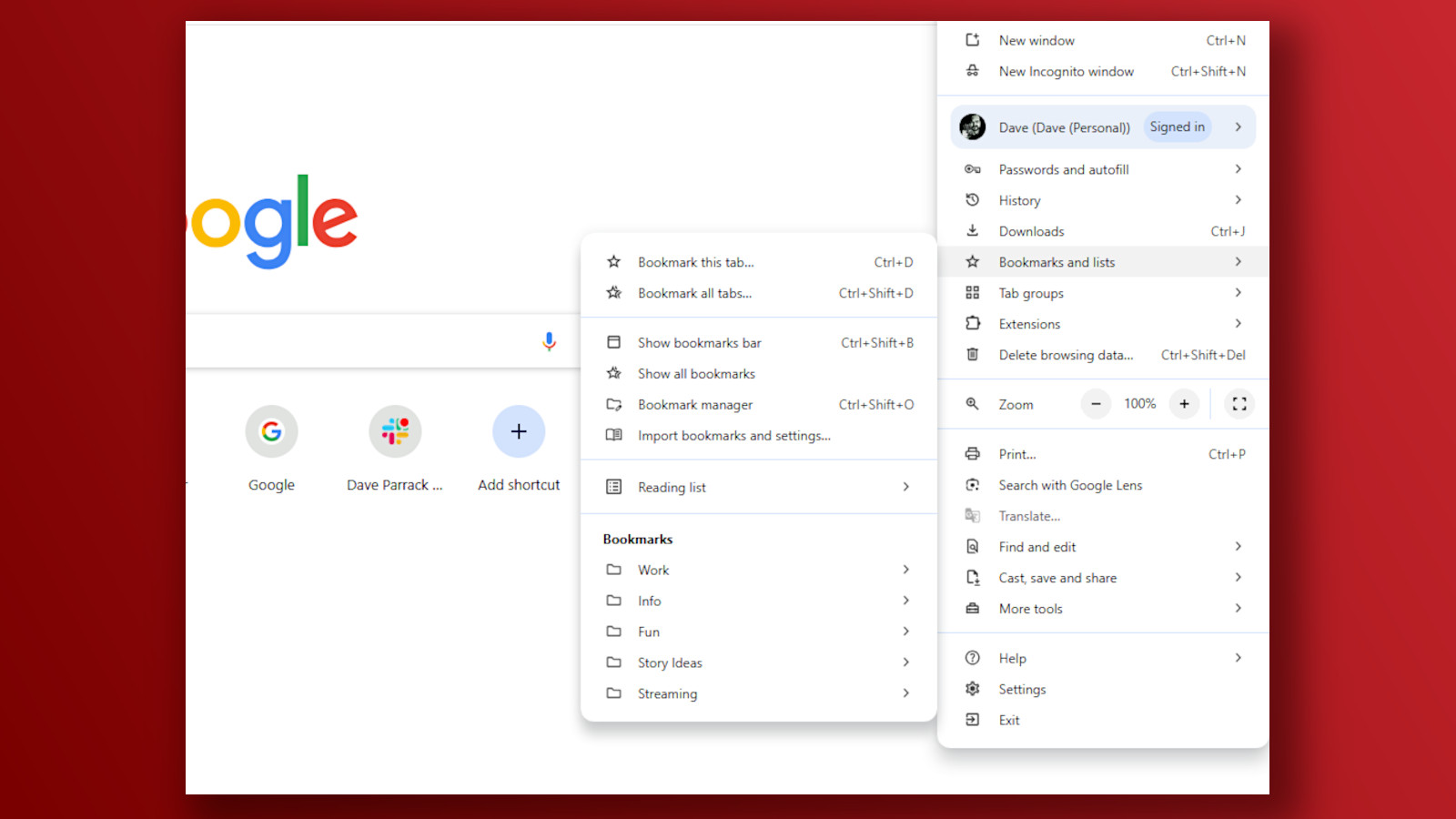1456x819 pixels.
Task: Click the Exit icon at menu bottom
Action: pos(973,720)
